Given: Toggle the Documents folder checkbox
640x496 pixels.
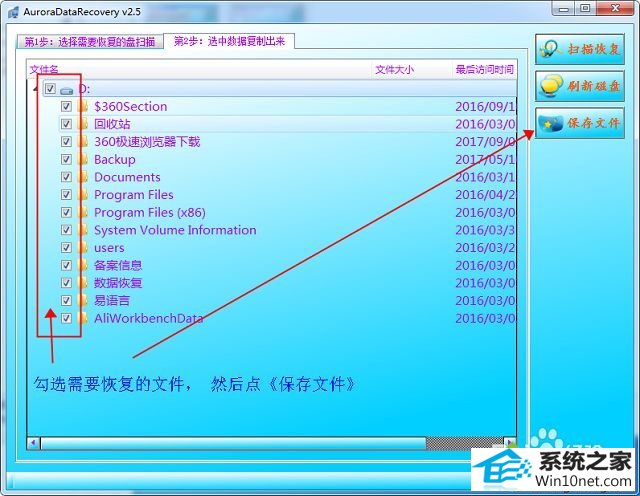Looking at the screenshot, I should [x=66, y=177].
